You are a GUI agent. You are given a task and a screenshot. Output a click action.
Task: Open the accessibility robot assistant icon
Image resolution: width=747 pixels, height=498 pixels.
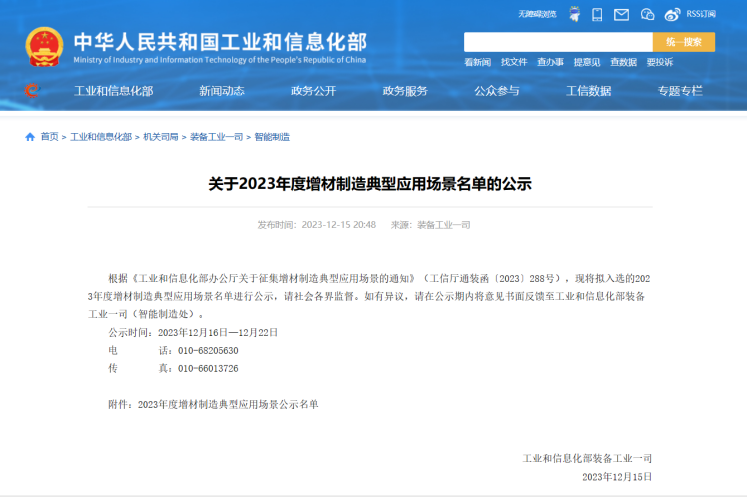click(574, 14)
